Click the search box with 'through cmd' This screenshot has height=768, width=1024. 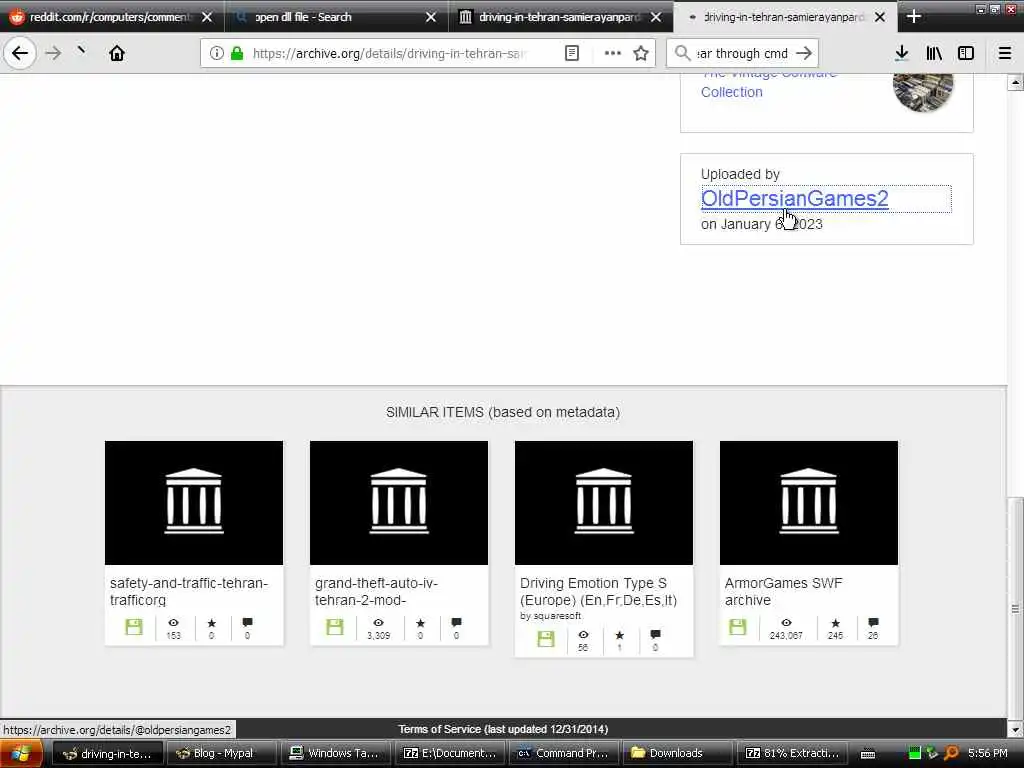point(741,54)
